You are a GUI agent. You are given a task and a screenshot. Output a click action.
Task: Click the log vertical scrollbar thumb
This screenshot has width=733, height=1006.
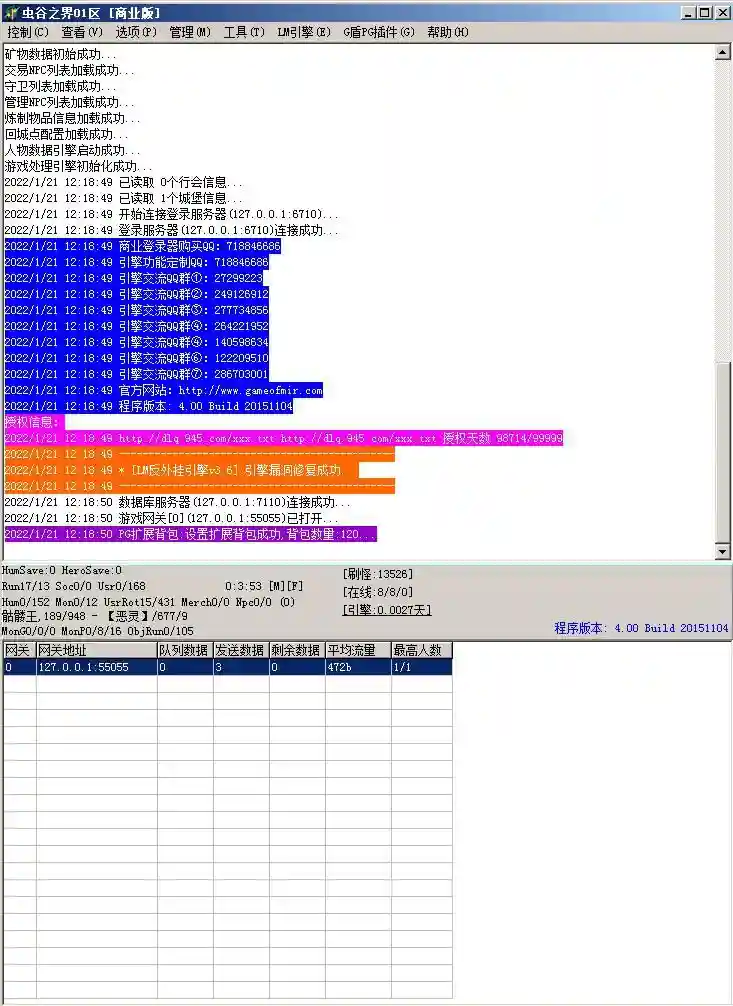pos(722,452)
